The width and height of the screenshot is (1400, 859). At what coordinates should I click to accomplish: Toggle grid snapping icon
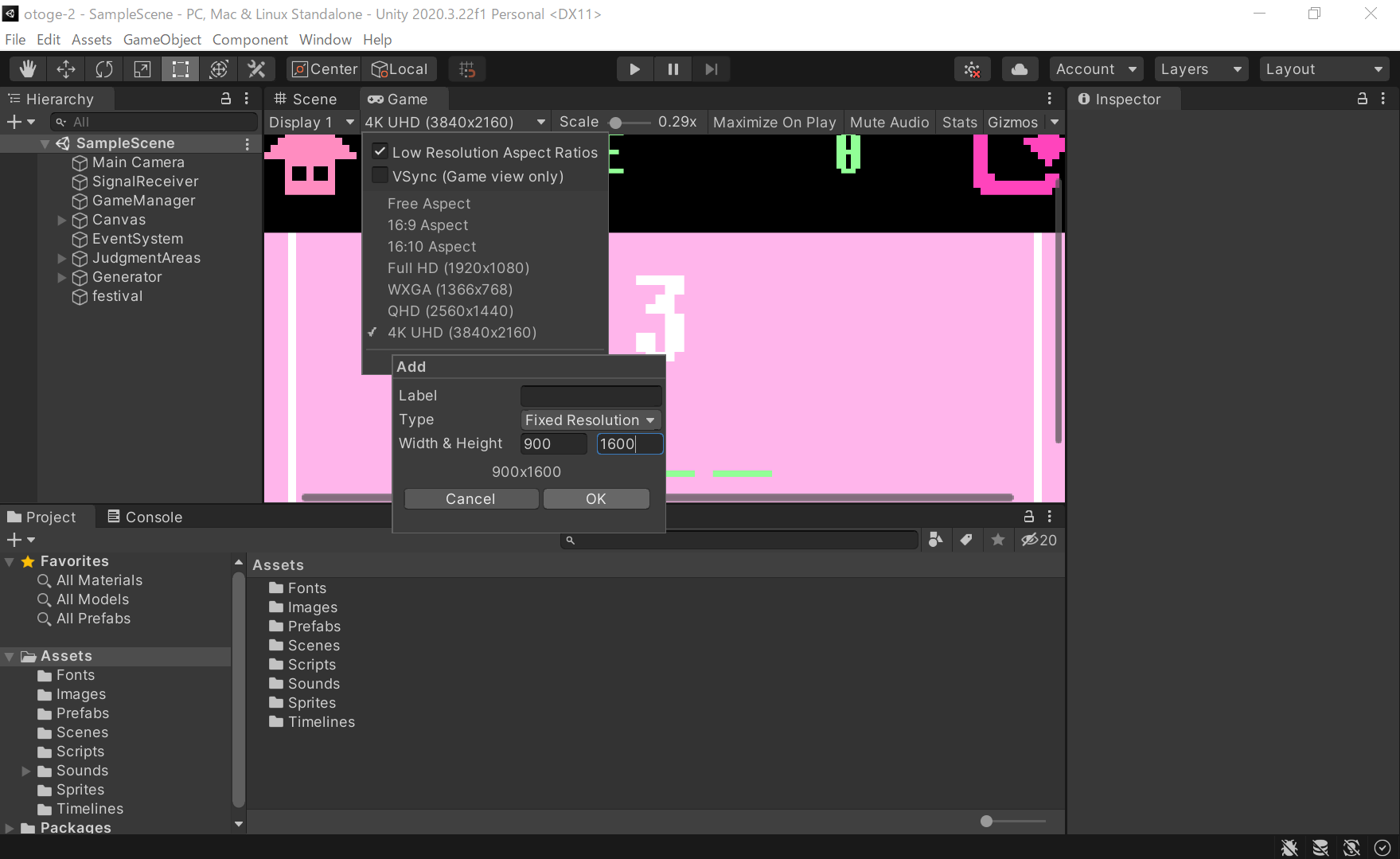467,69
